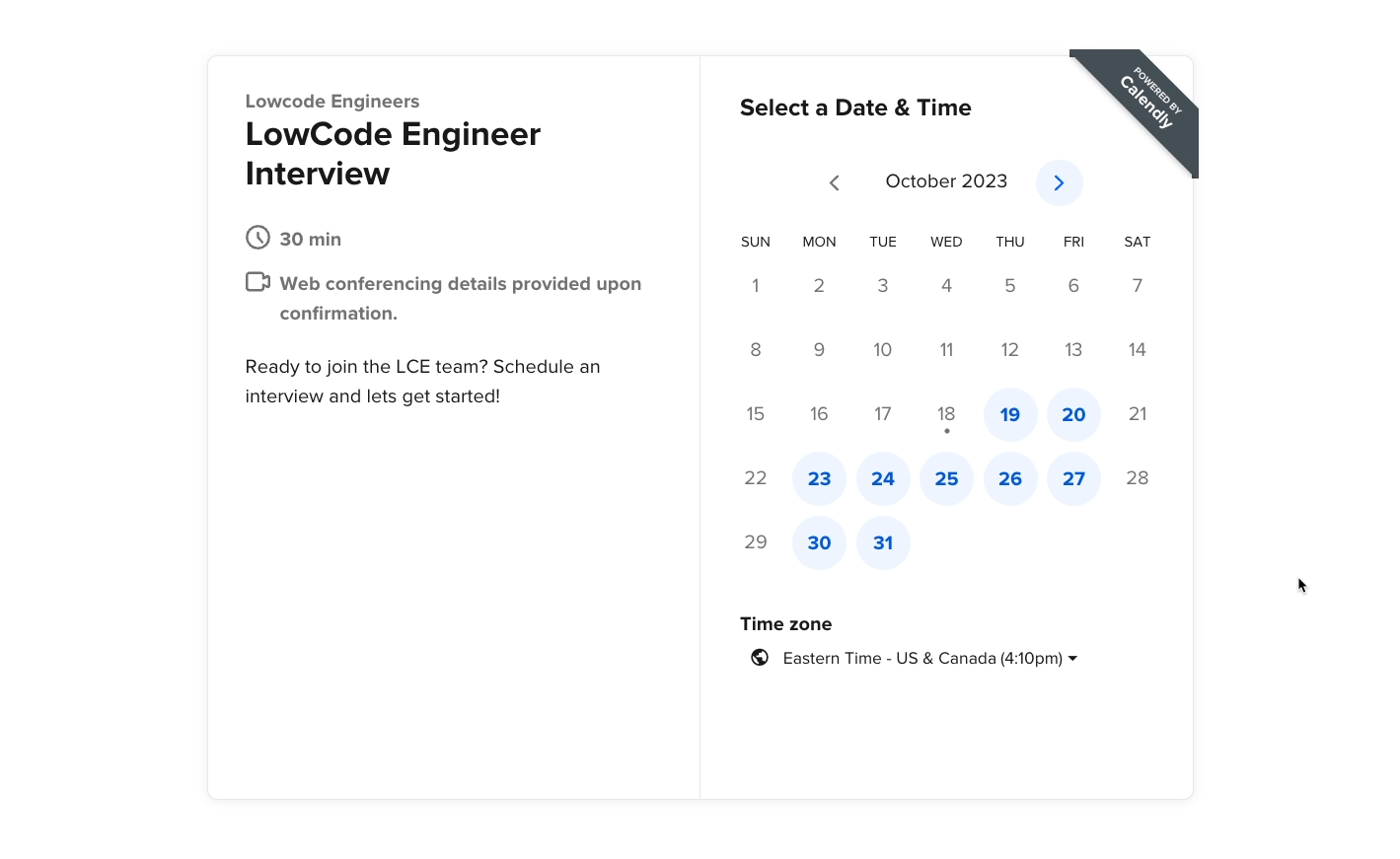Pick Thursday October 26

[x=1010, y=478]
